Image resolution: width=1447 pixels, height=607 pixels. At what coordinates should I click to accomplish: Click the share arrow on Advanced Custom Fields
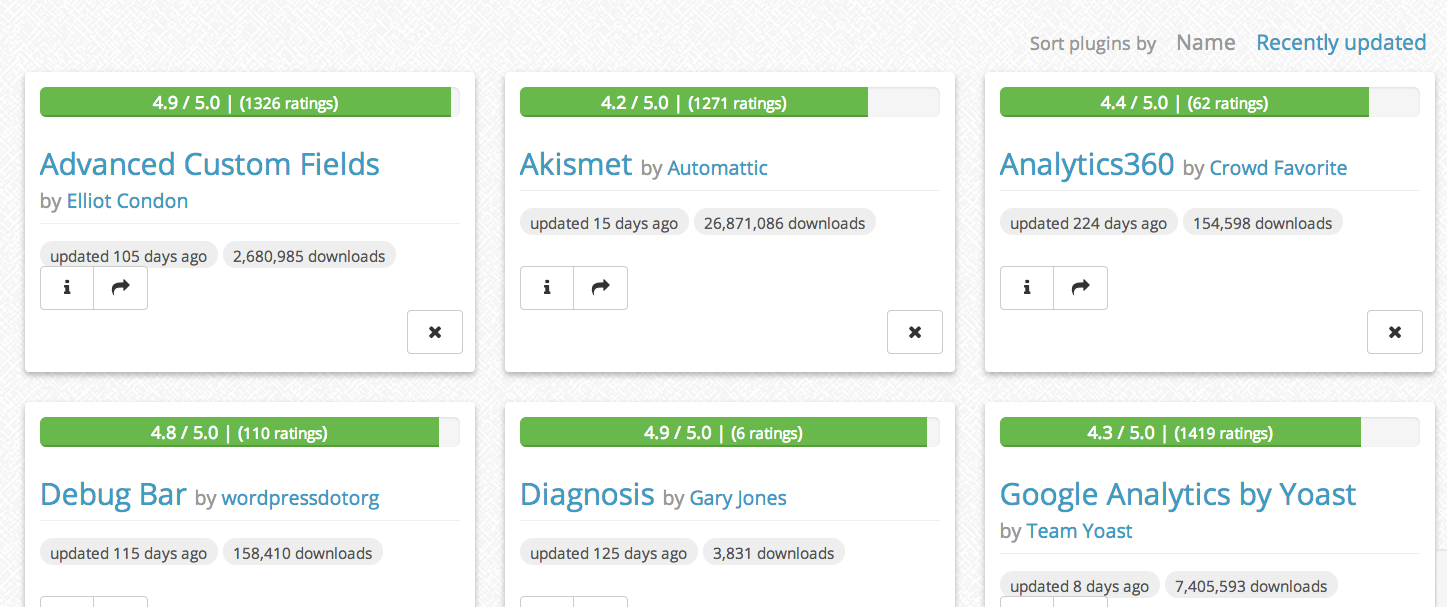[x=120, y=287]
